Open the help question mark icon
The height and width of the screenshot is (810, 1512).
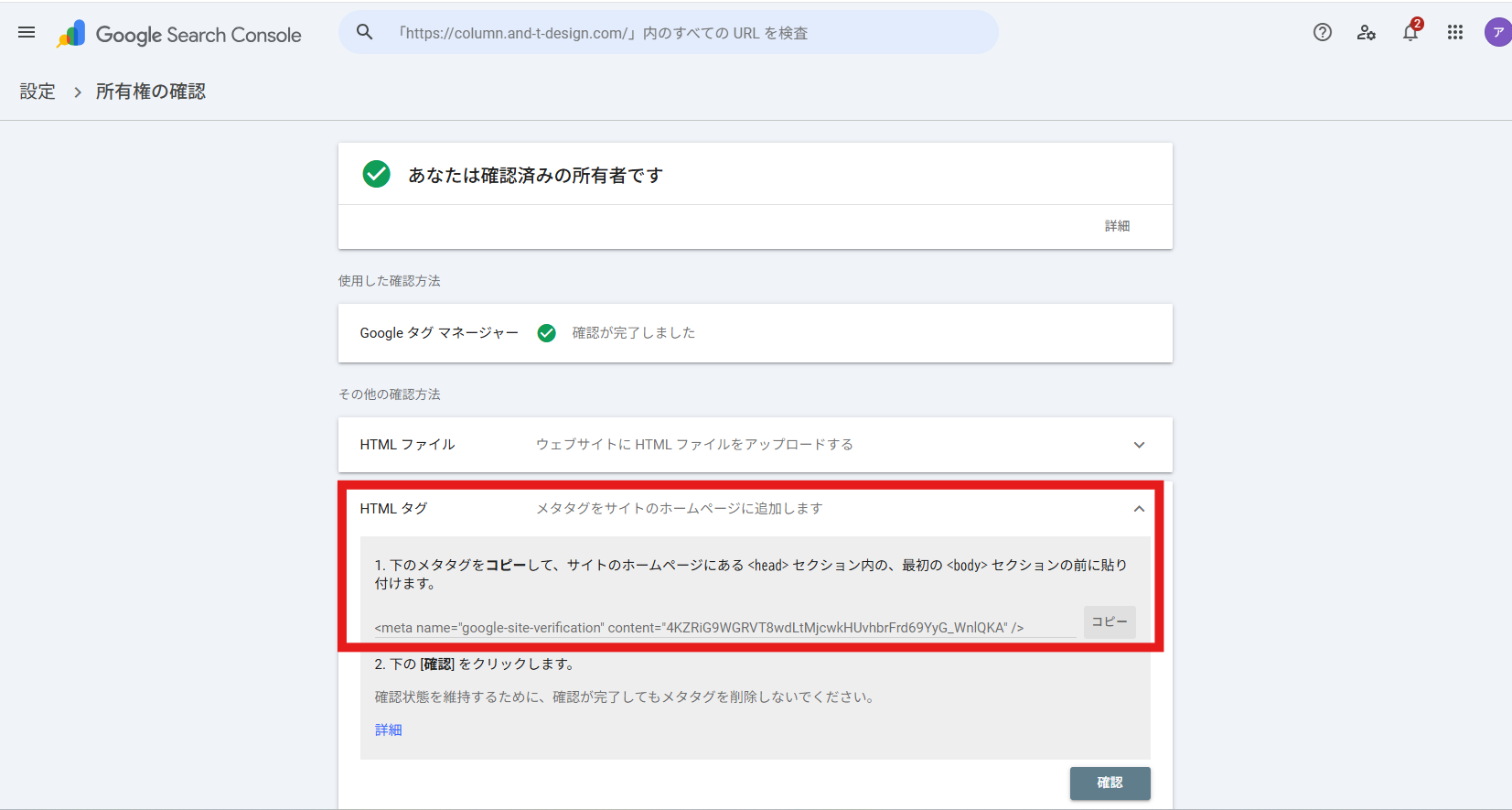[x=1322, y=33]
